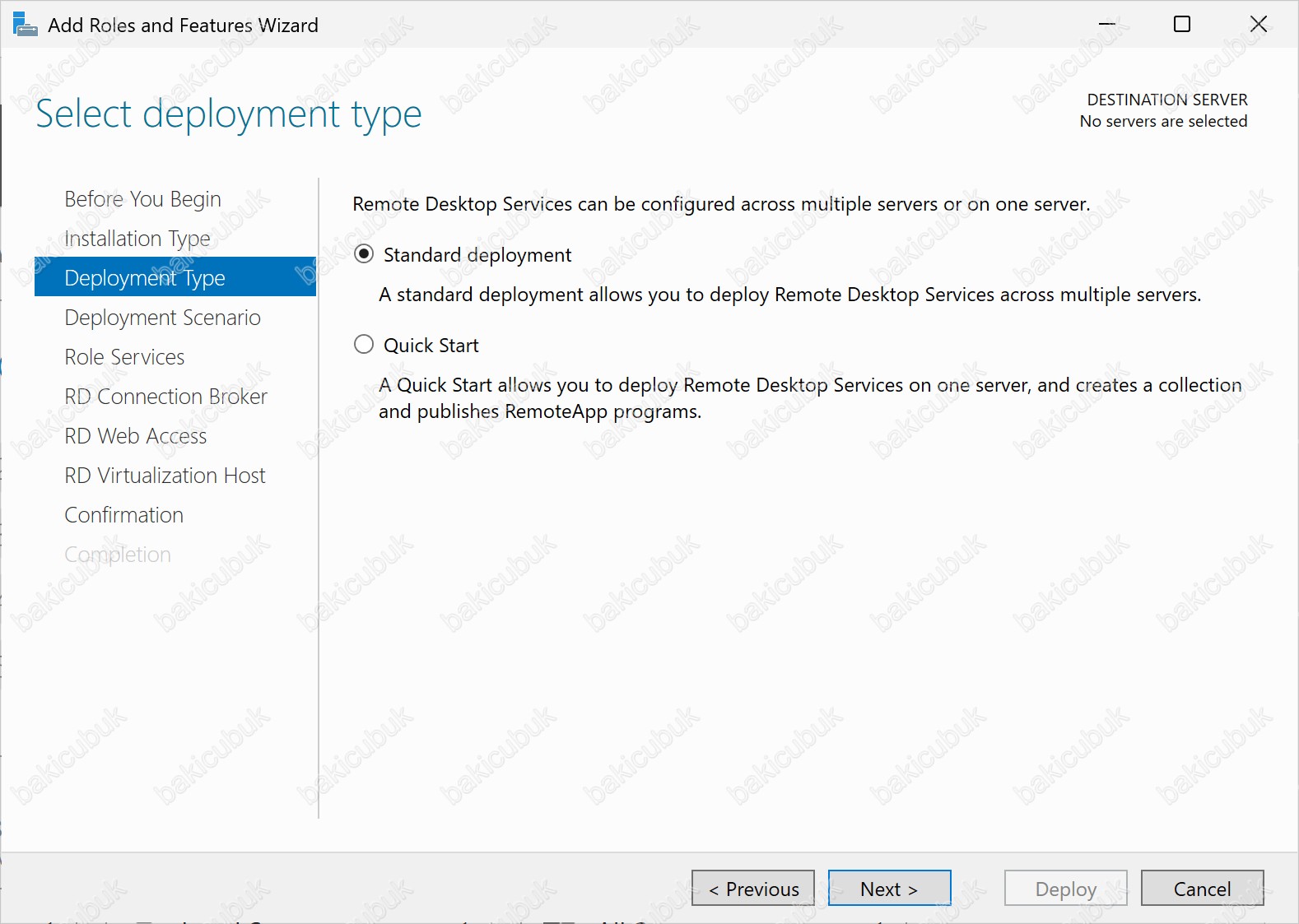Switch to the RD Connection Broker step
The width and height of the screenshot is (1299, 924).
tap(165, 397)
